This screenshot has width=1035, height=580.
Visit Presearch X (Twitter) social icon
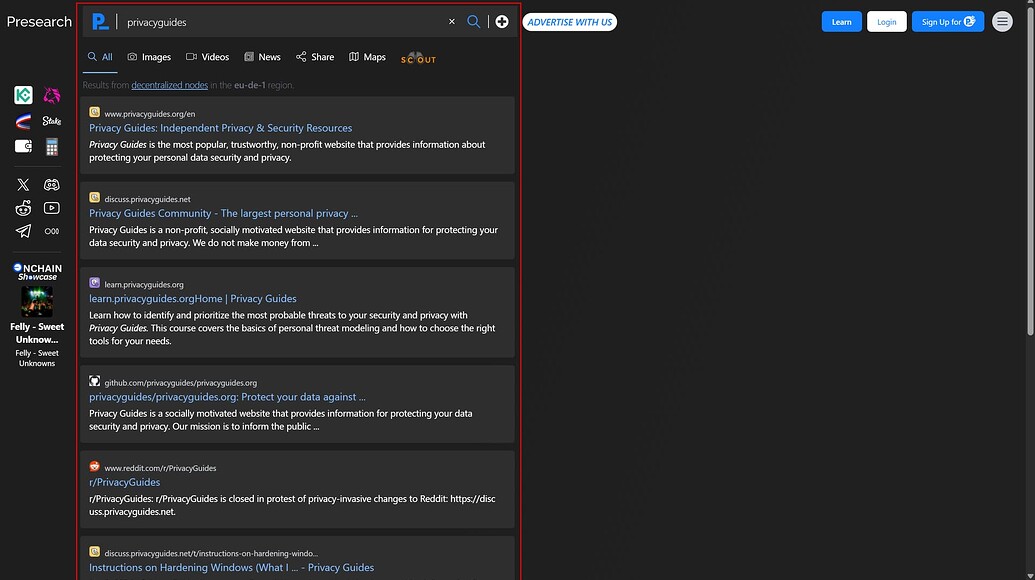(x=23, y=185)
